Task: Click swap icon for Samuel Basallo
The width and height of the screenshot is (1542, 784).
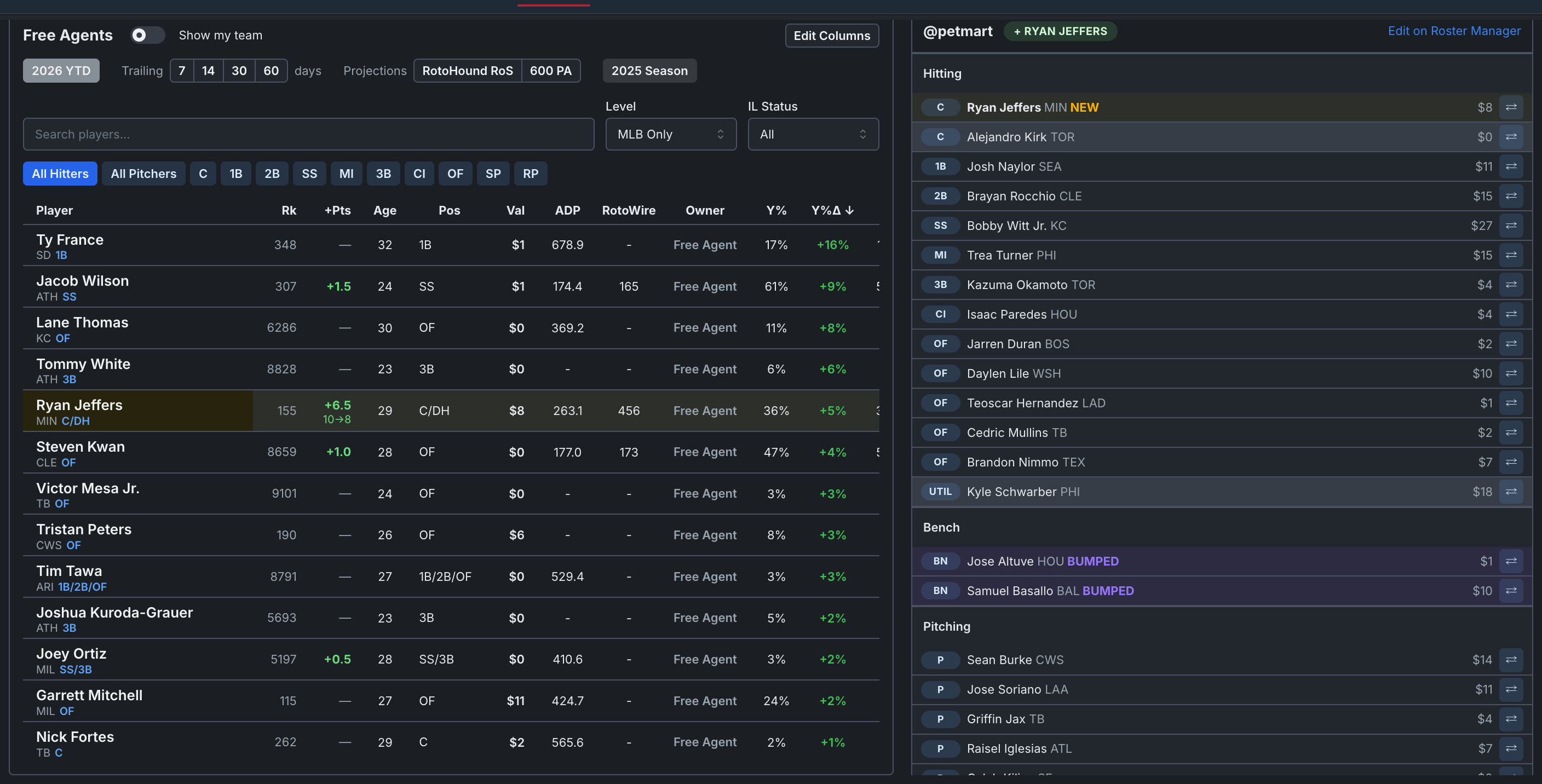Action: click(x=1511, y=591)
